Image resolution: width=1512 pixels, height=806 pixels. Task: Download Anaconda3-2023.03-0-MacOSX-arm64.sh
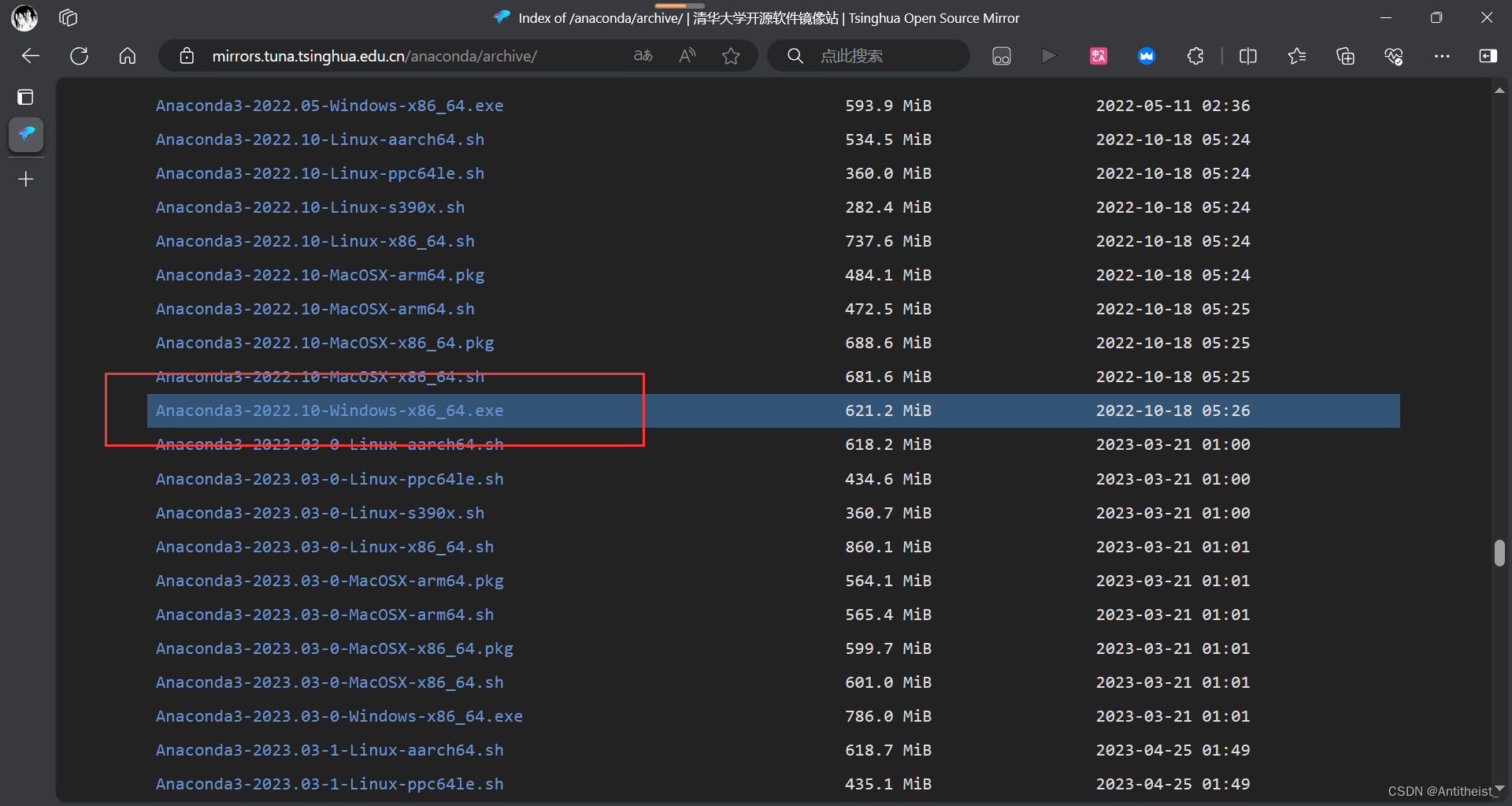point(324,615)
